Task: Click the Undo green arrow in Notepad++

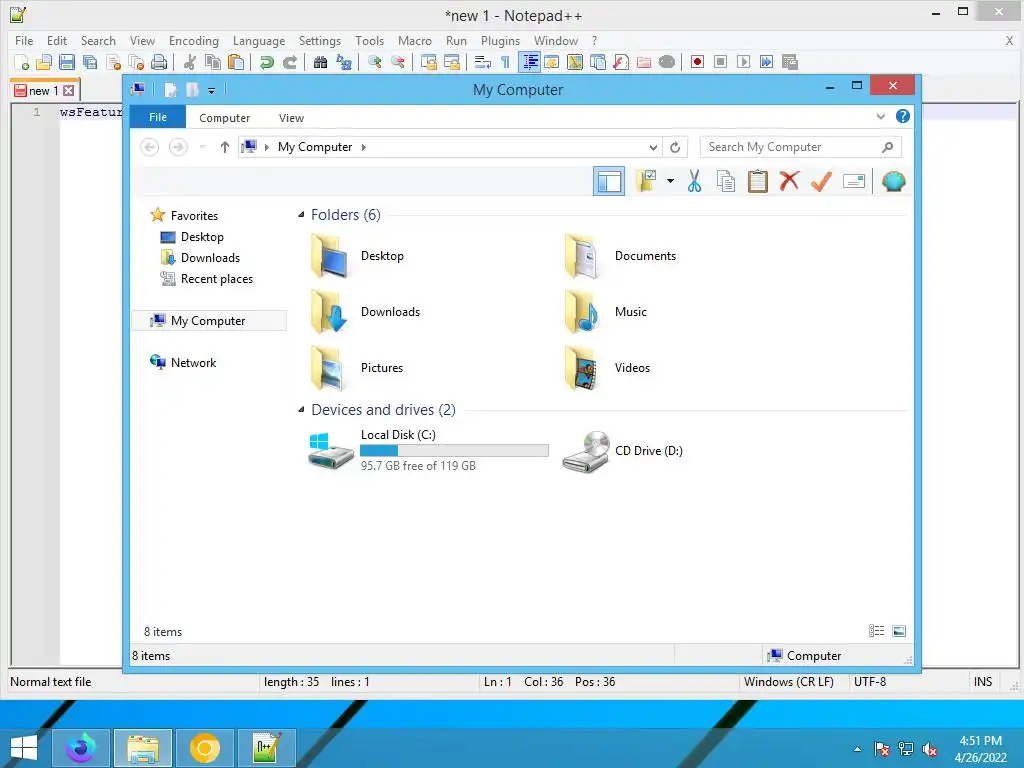Action: (266, 62)
